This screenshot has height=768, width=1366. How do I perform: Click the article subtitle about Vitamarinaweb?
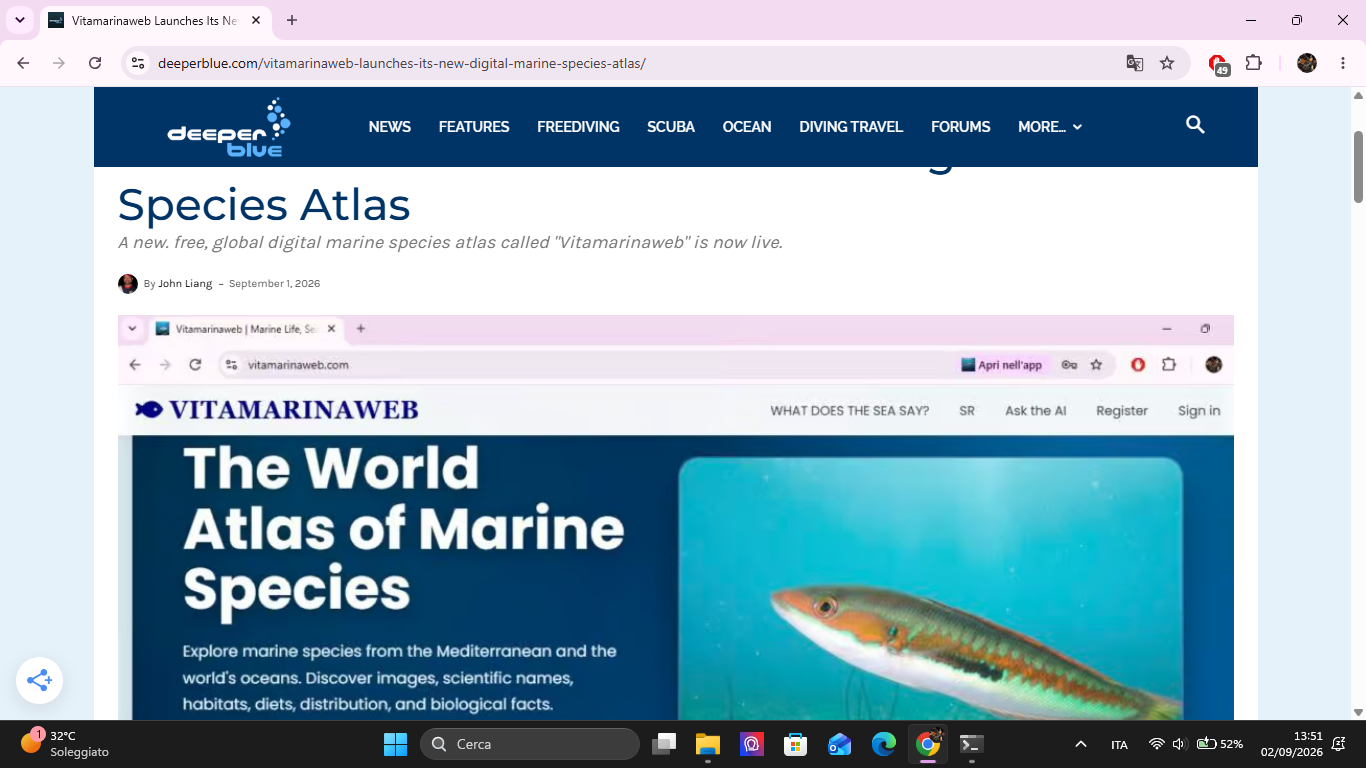450,243
